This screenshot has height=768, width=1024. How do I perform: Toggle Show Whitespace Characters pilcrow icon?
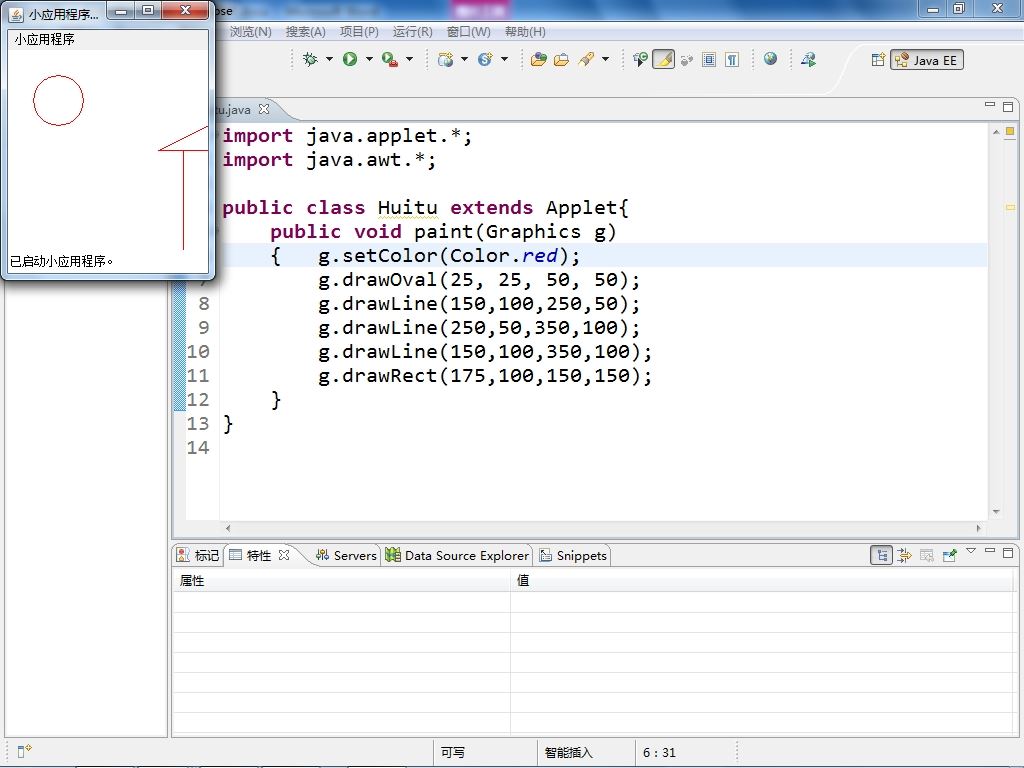click(x=732, y=59)
